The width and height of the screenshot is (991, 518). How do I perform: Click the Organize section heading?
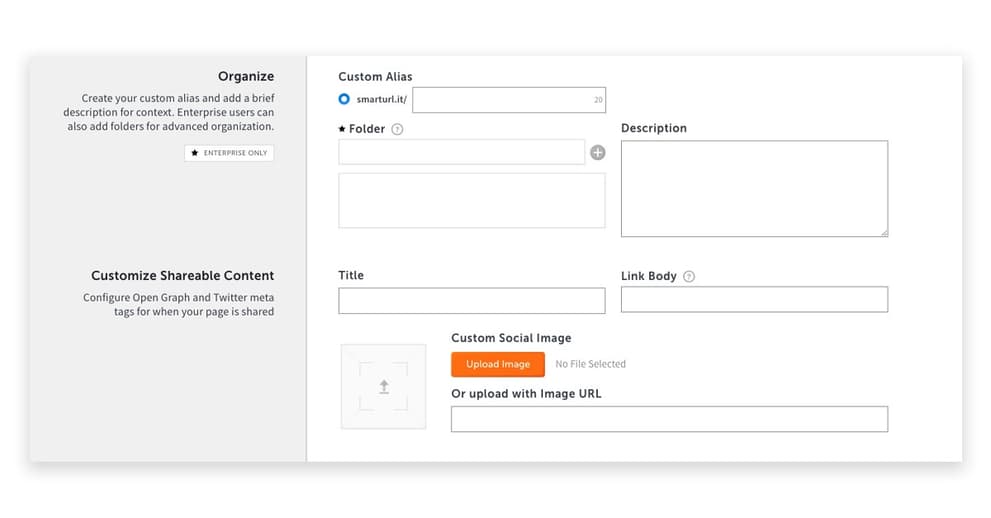[x=246, y=76]
